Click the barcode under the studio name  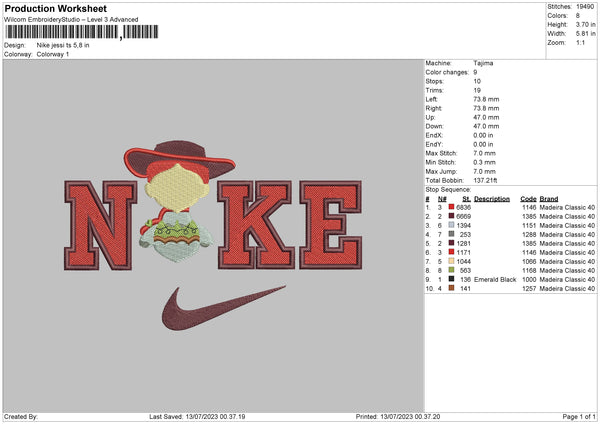(x=81, y=32)
